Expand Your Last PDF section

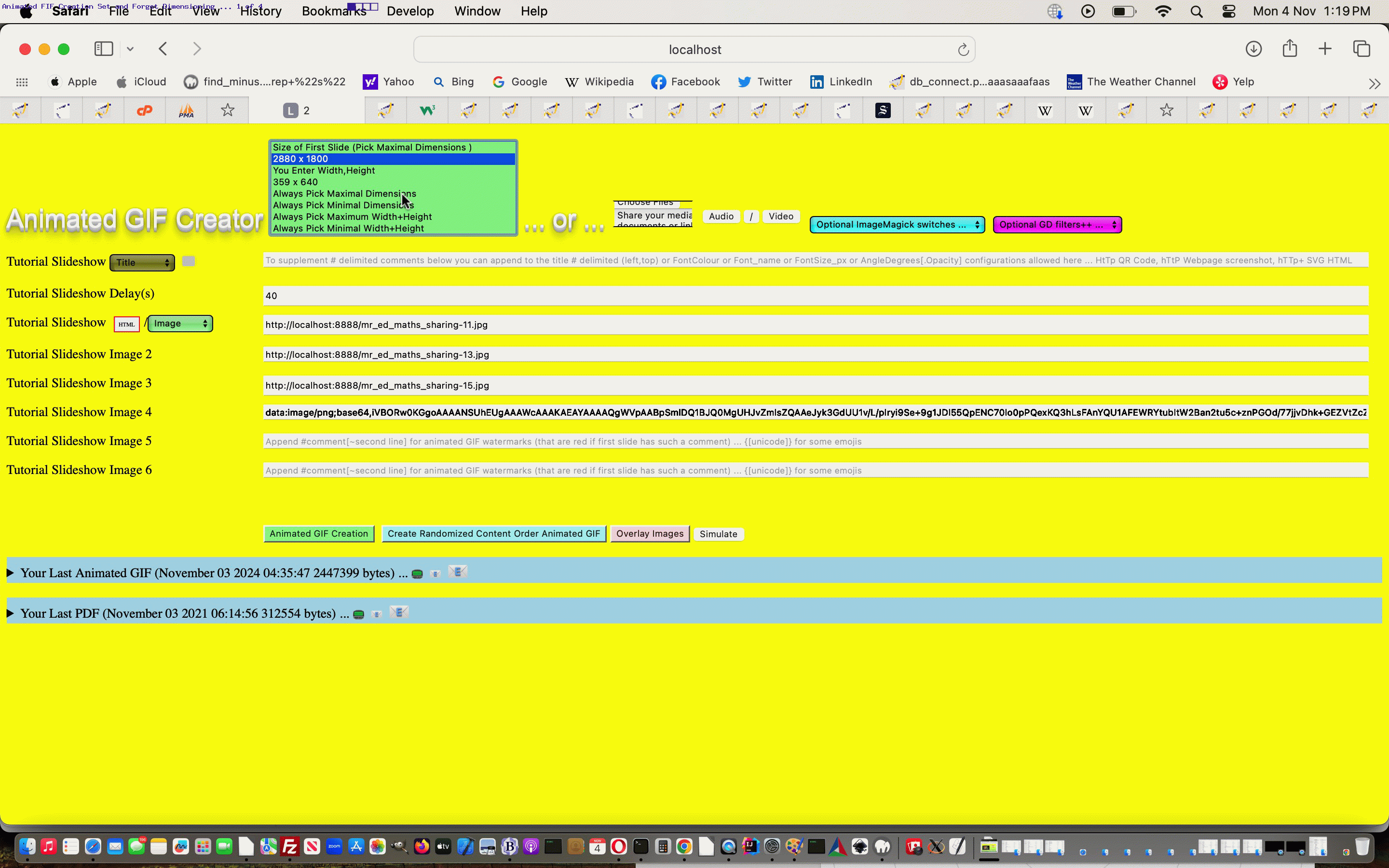pos(10,613)
